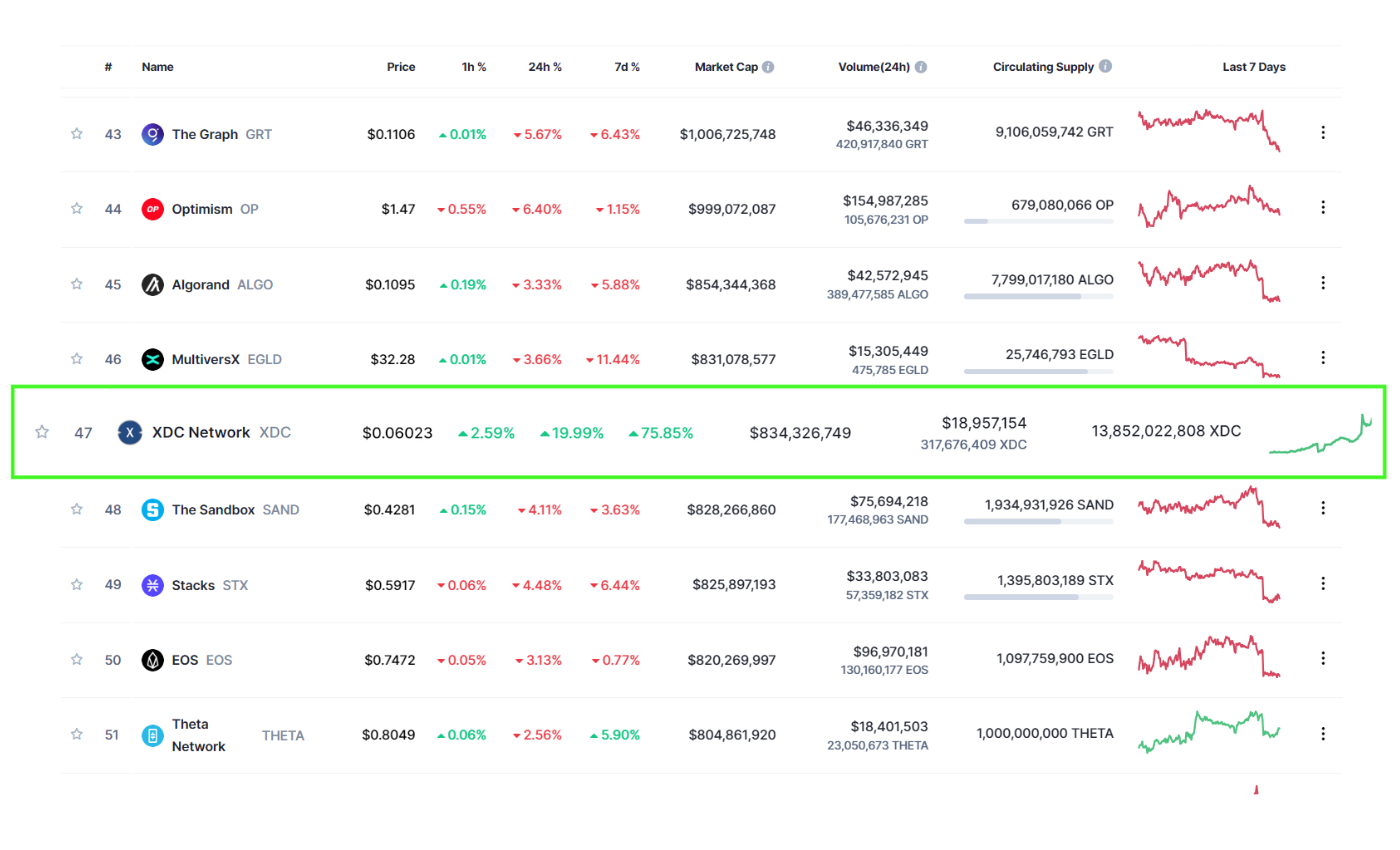Sort by the Name column header
The height and width of the screenshot is (850, 1400).
(157, 67)
